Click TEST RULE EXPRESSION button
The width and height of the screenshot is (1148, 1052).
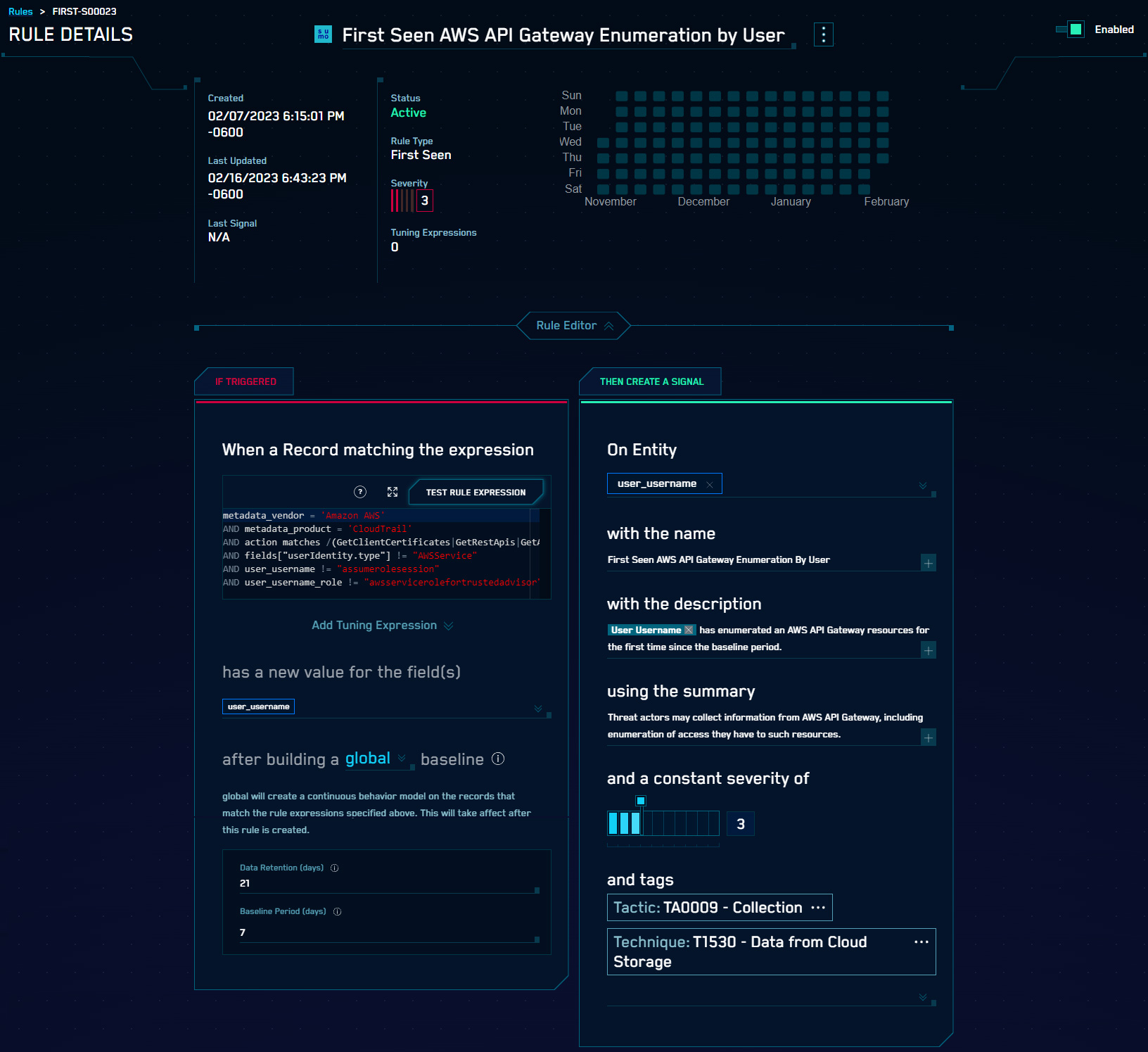tap(476, 492)
